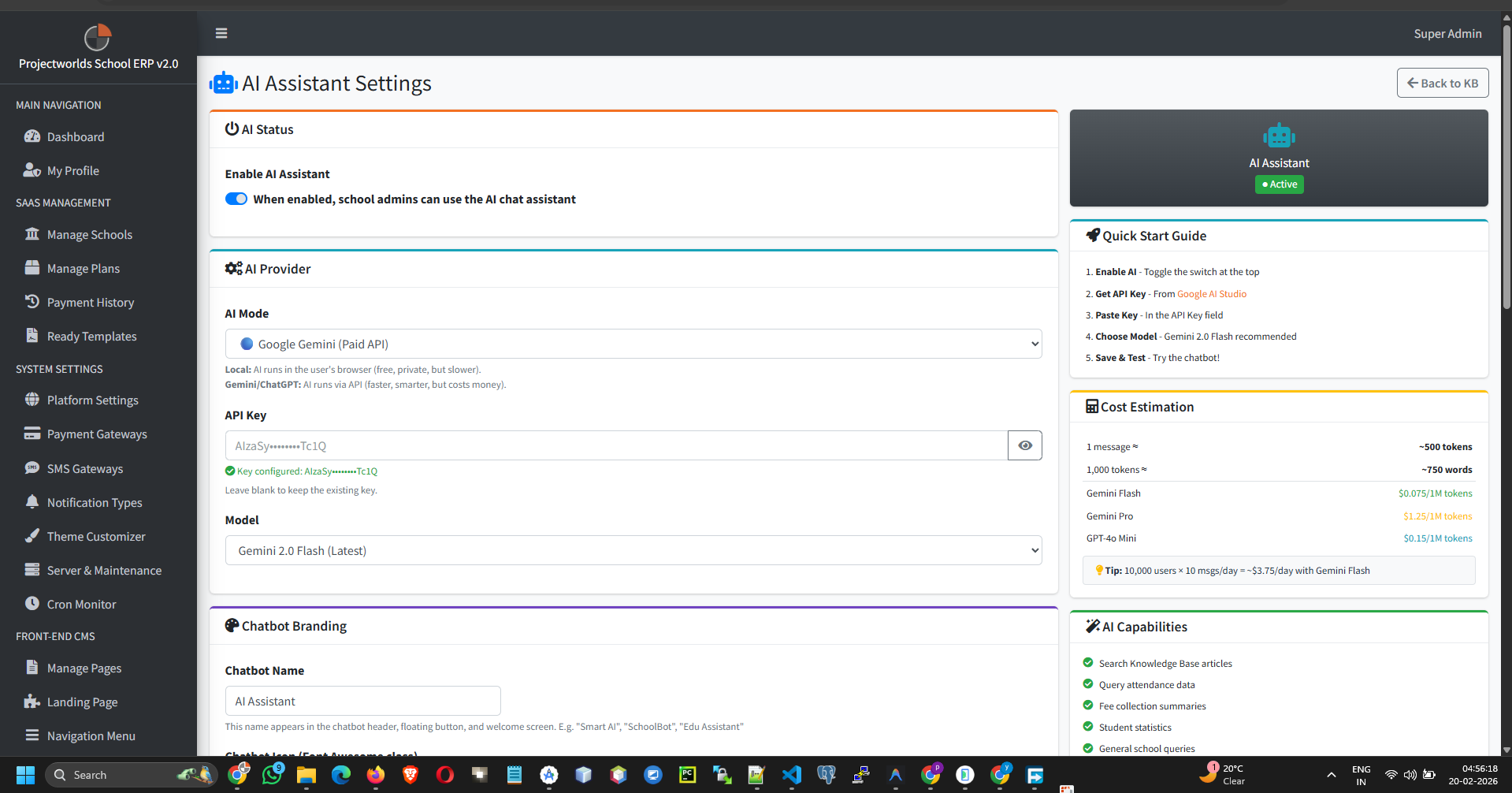Screen dimensions: 1512x793
Task: Select the Dashboard icon in the sidebar
Action: (x=32, y=136)
